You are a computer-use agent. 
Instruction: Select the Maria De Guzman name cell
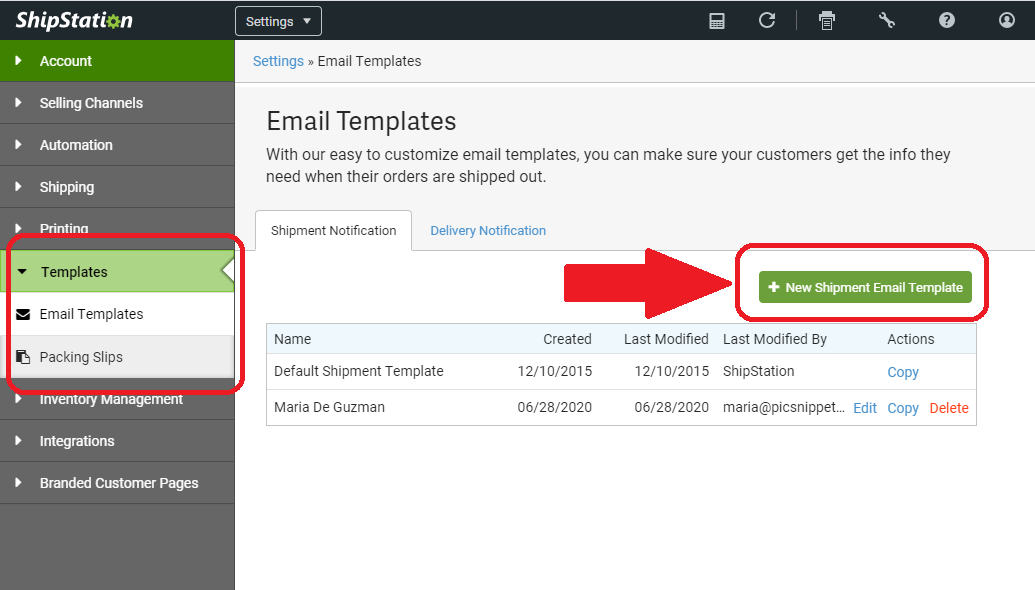pos(329,407)
